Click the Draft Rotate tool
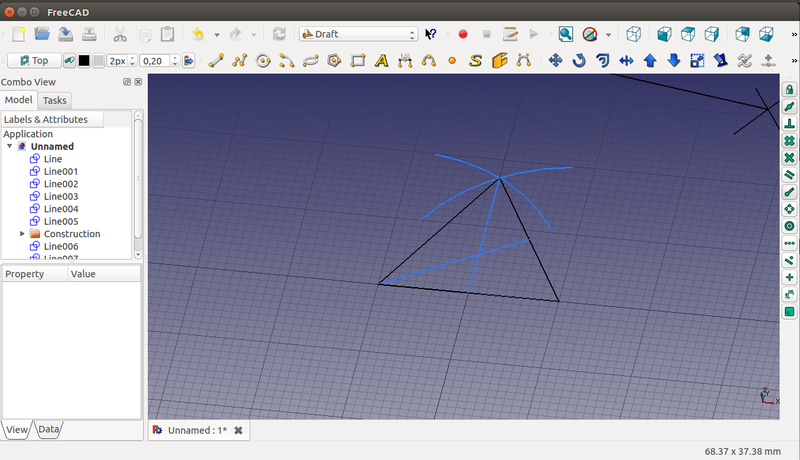This screenshot has height=460, width=800. click(580, 60)
